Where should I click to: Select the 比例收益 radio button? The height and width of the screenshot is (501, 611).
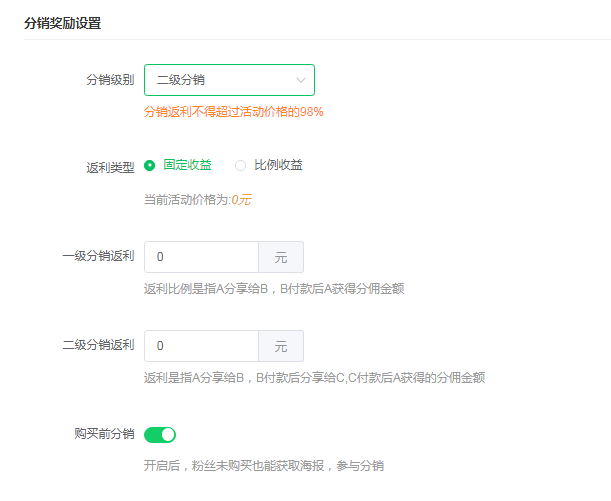click(240, 166)
